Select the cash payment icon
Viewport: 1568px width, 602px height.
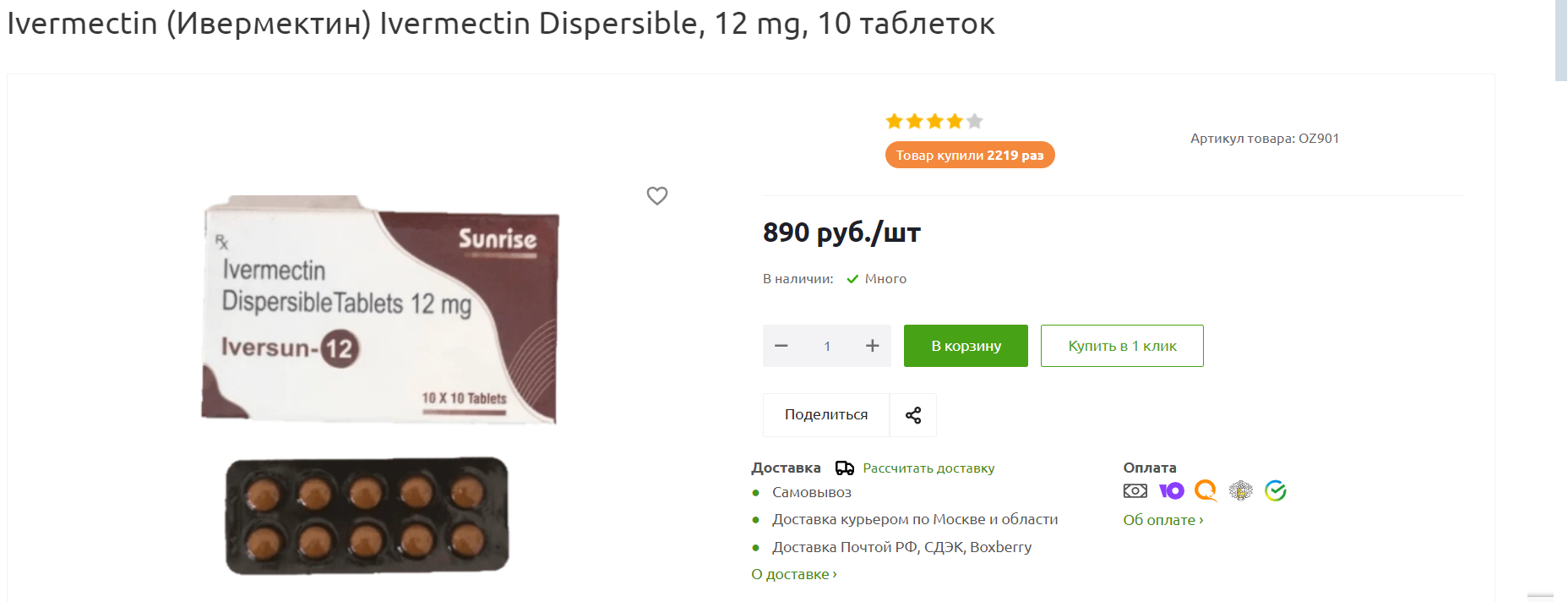point(1135,490)
